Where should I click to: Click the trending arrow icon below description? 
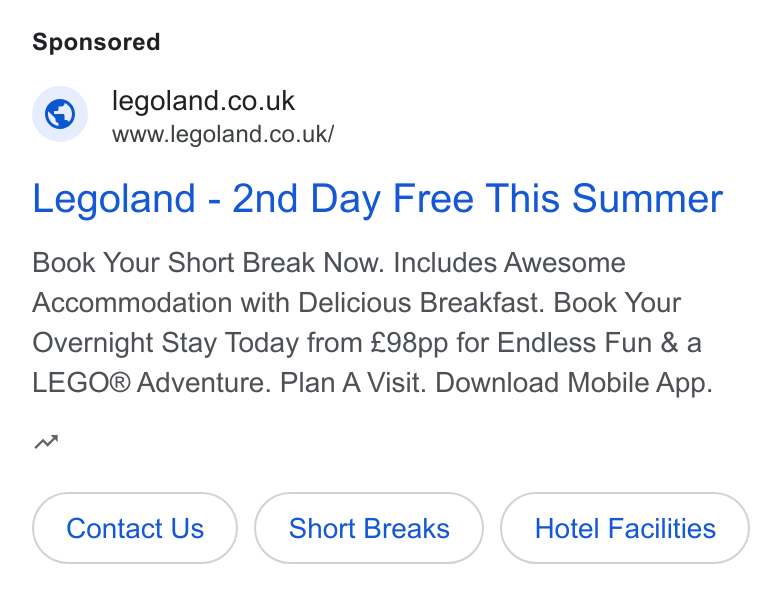coord(46,442)
